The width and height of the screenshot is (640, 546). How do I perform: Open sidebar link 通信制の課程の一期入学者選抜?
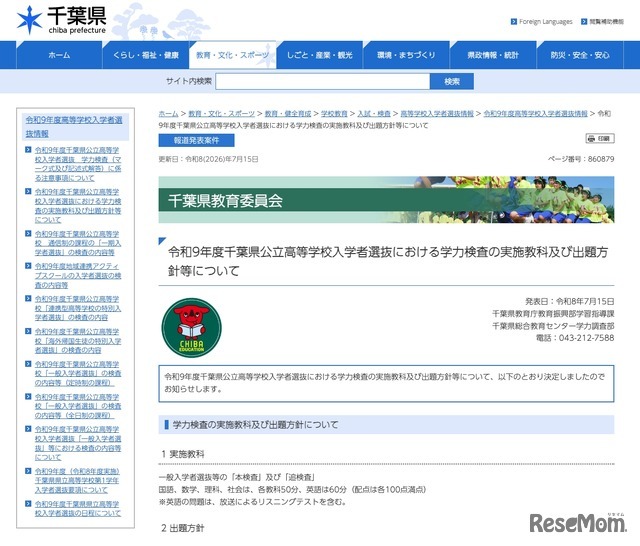tap(78, 243)
